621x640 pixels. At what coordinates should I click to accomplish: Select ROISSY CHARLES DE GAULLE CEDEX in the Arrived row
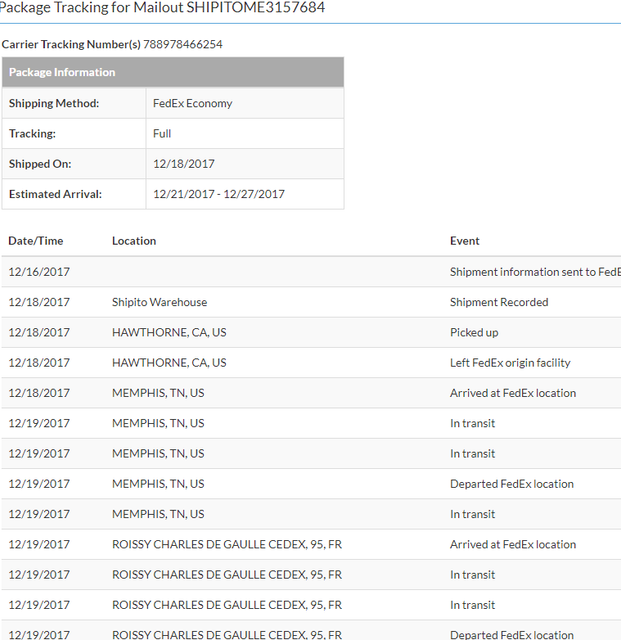coord(227,544)
